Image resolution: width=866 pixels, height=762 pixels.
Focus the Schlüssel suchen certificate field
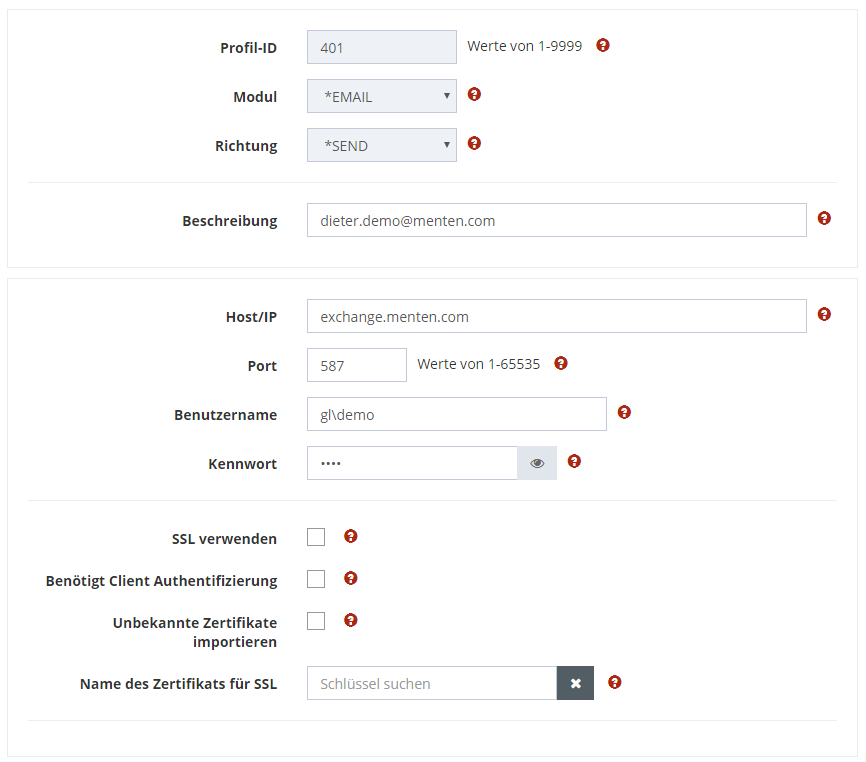click(x=431, y=684)
